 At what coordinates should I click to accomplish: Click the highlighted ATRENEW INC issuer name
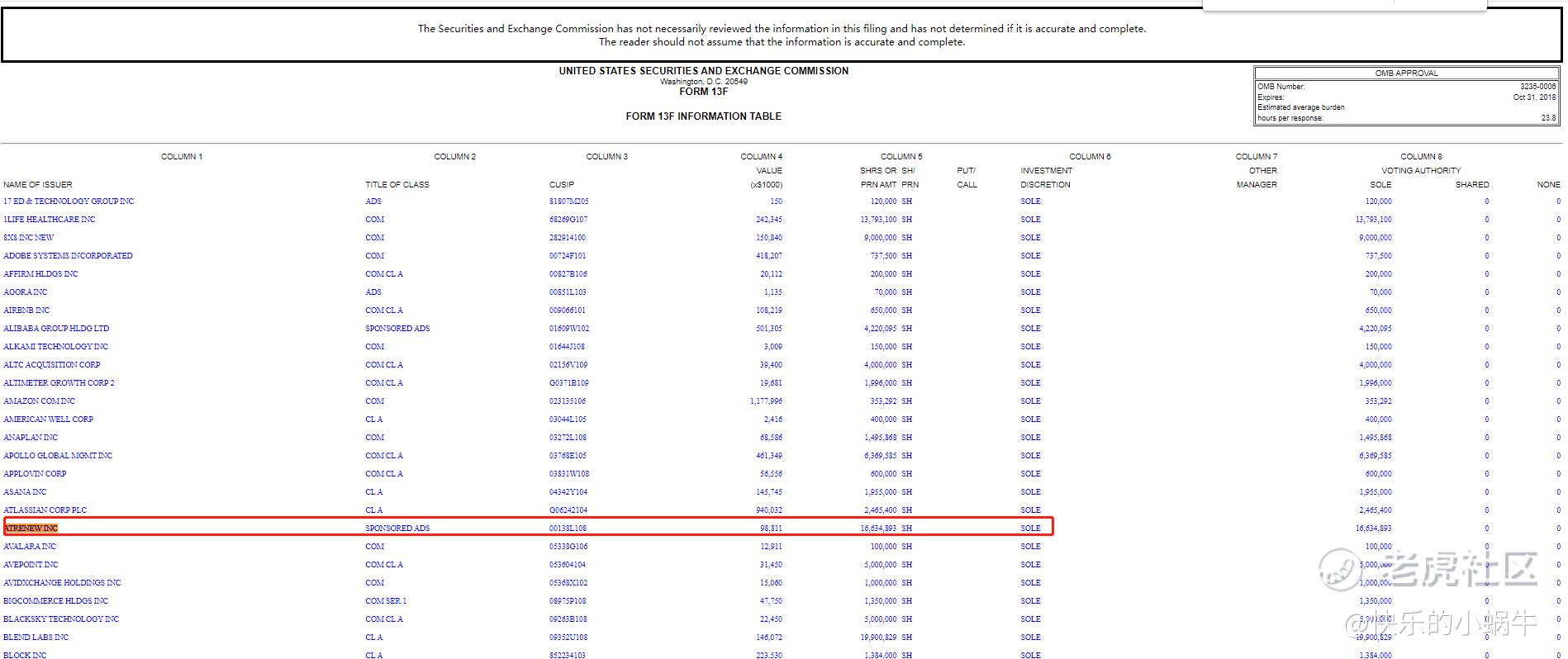click(31, 529)
